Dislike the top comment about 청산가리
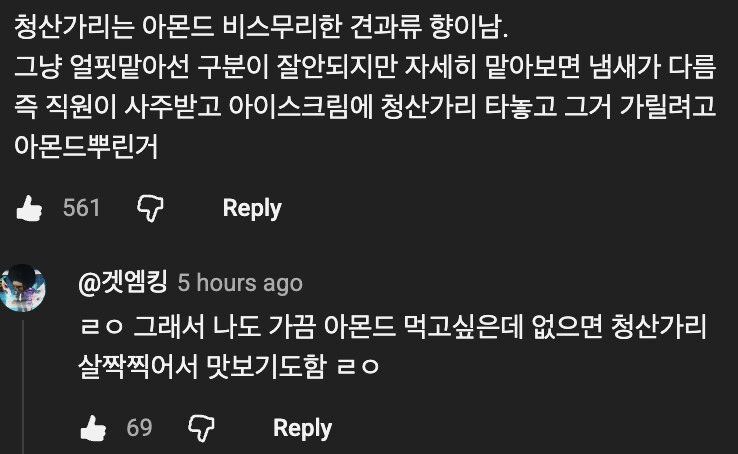This screenshot has height=454, width=738. pyautogui.click(x=150, y=208)
